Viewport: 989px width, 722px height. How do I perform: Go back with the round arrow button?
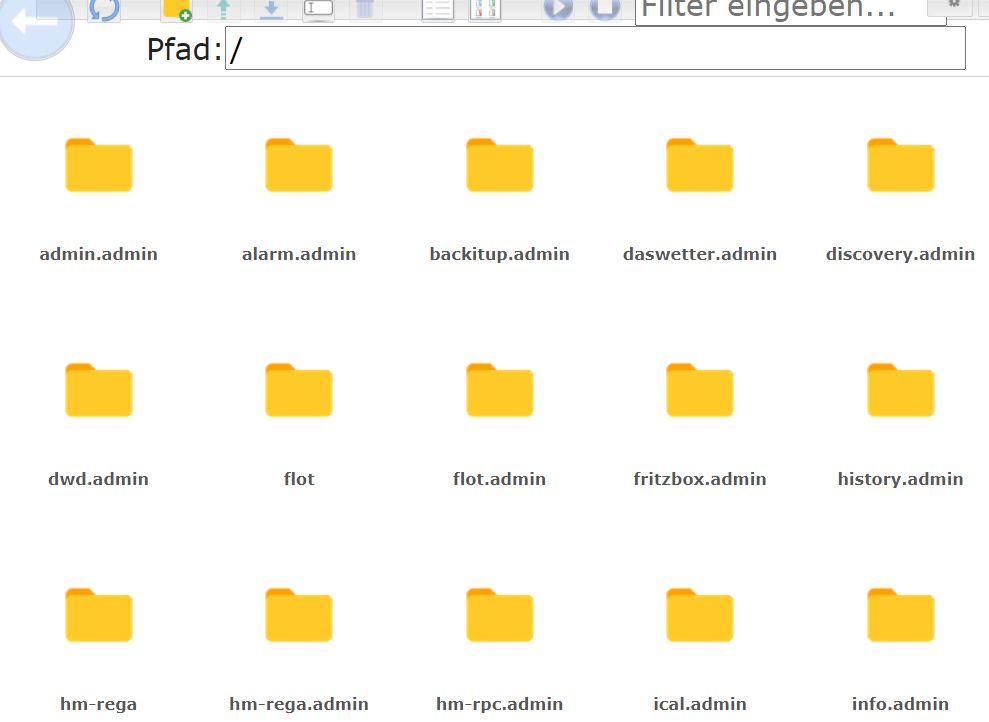36,23
